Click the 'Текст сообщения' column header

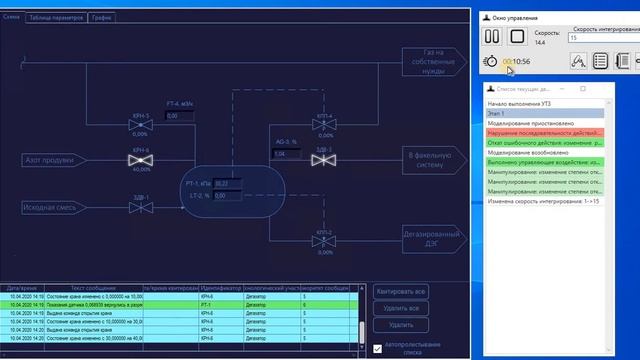(x=93, y=288)
